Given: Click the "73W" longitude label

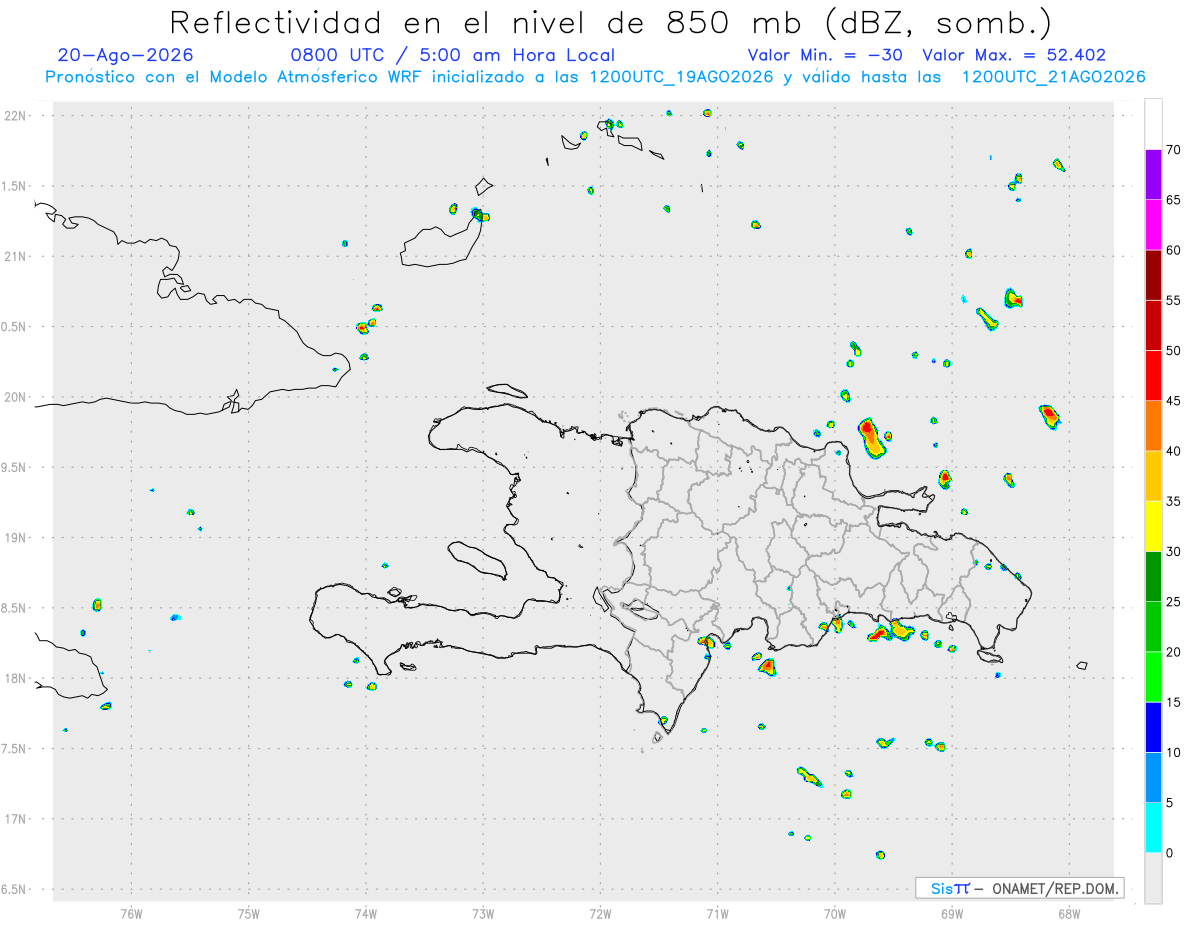Looking at the screenshot, I should coord(483,913).
